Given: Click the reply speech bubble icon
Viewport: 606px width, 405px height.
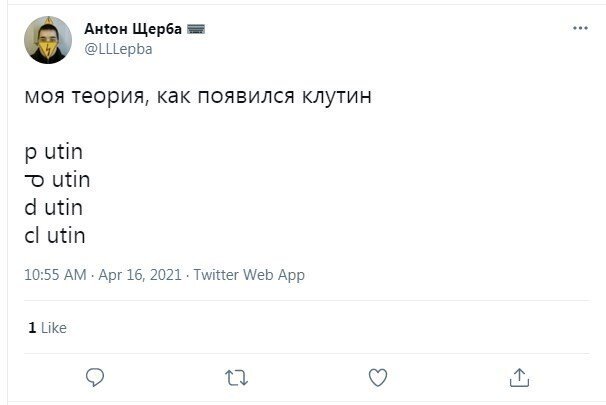Looking at the screenshot, I should pyautogui.click(x=96, y=377).
